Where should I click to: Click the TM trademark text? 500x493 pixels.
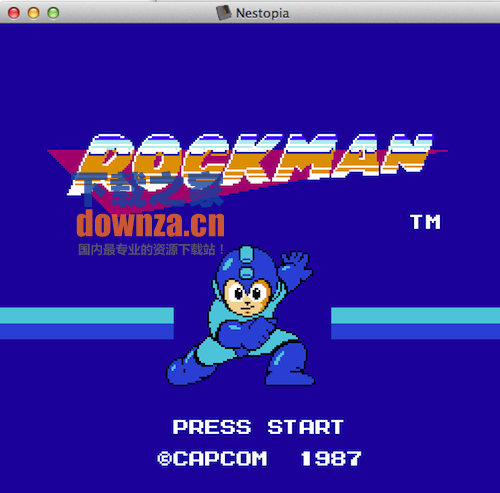(x=426, y=222)
